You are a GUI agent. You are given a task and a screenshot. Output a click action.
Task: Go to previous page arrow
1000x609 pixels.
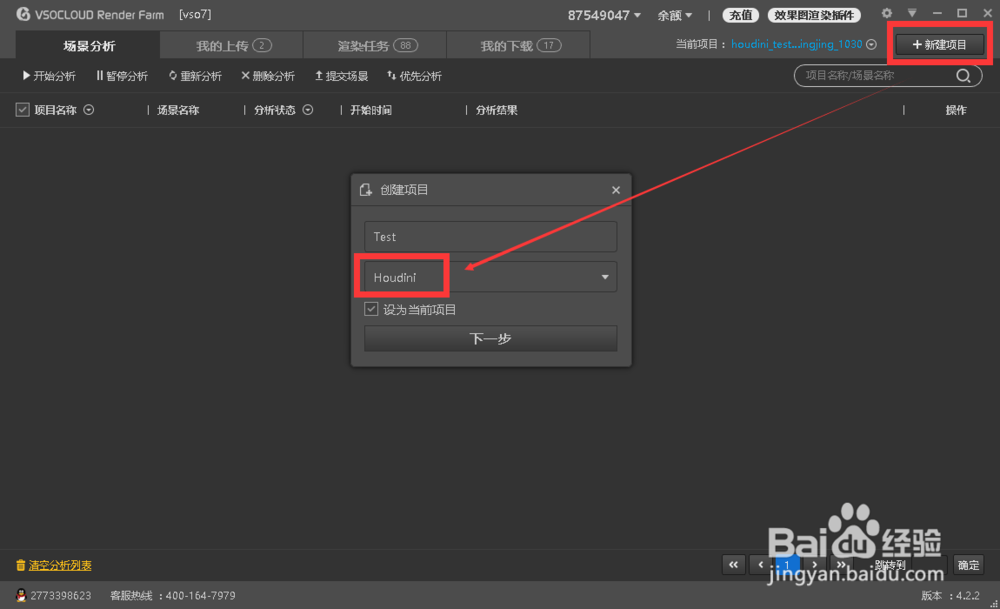coord(760,564)
